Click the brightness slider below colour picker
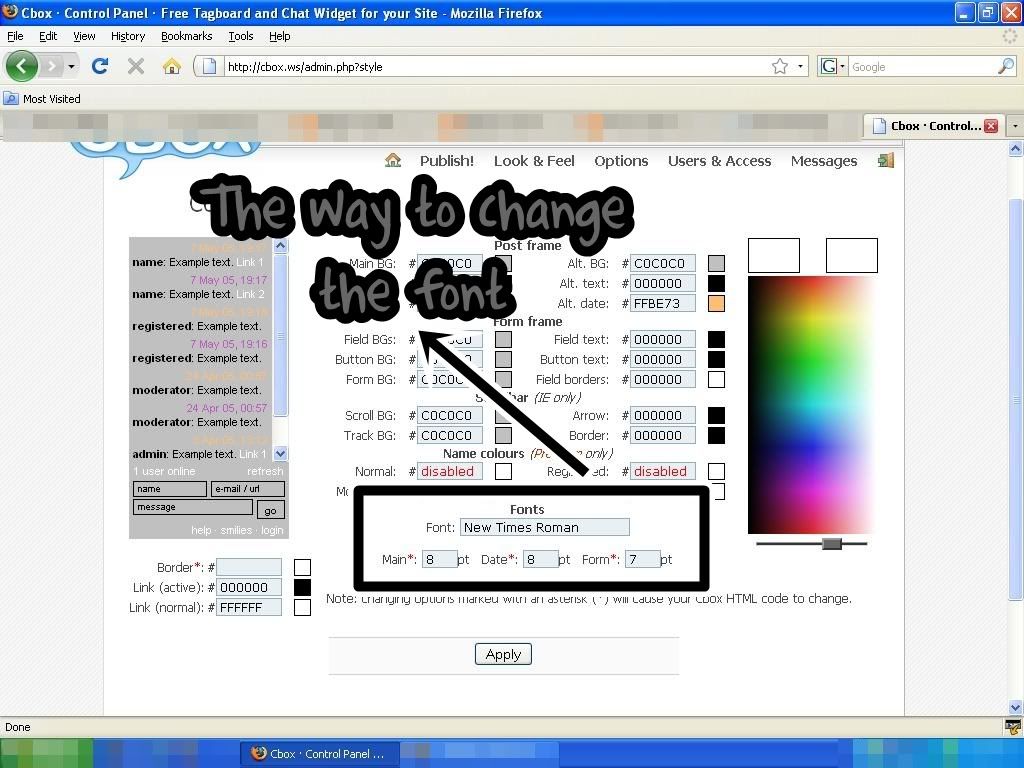 (831, 543)
